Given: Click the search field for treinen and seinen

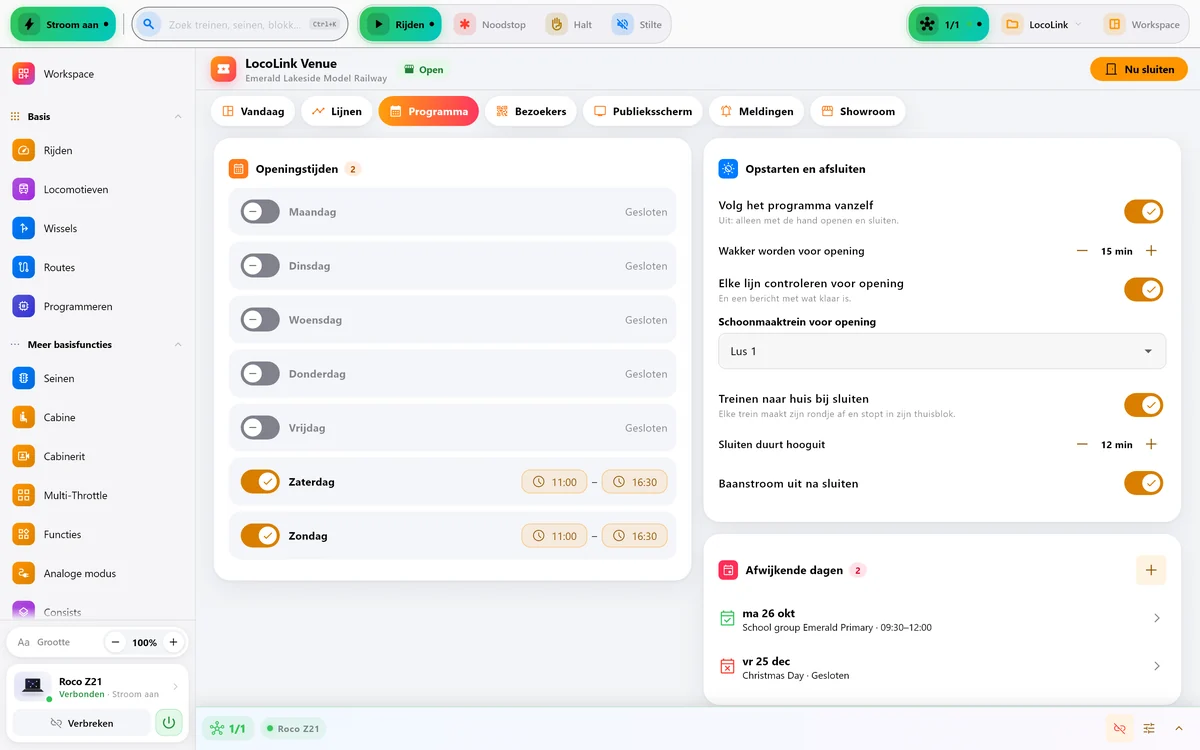Looking at the screenshot, I should point(240,24).
